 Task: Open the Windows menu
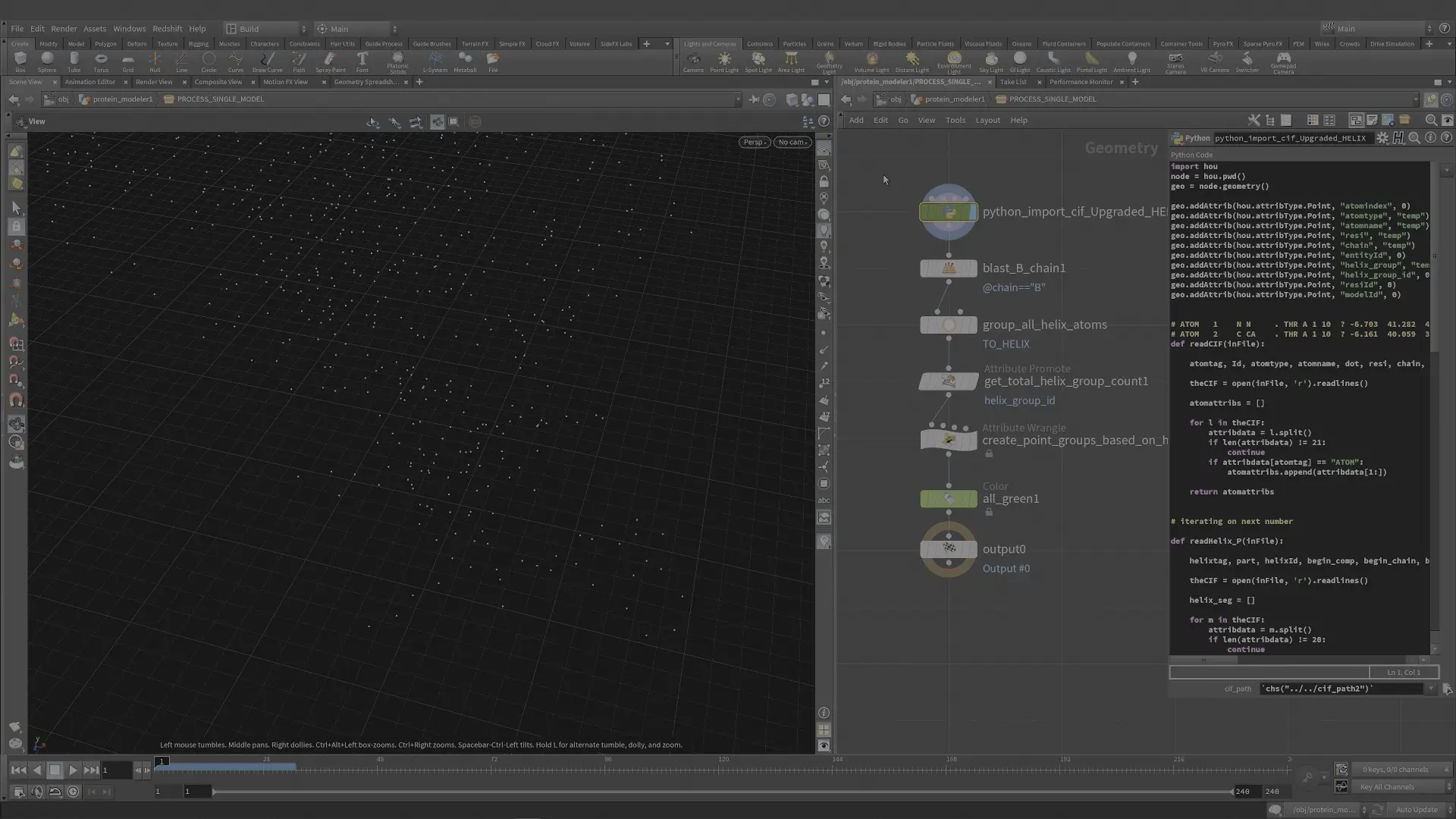[x=129, y=29]
